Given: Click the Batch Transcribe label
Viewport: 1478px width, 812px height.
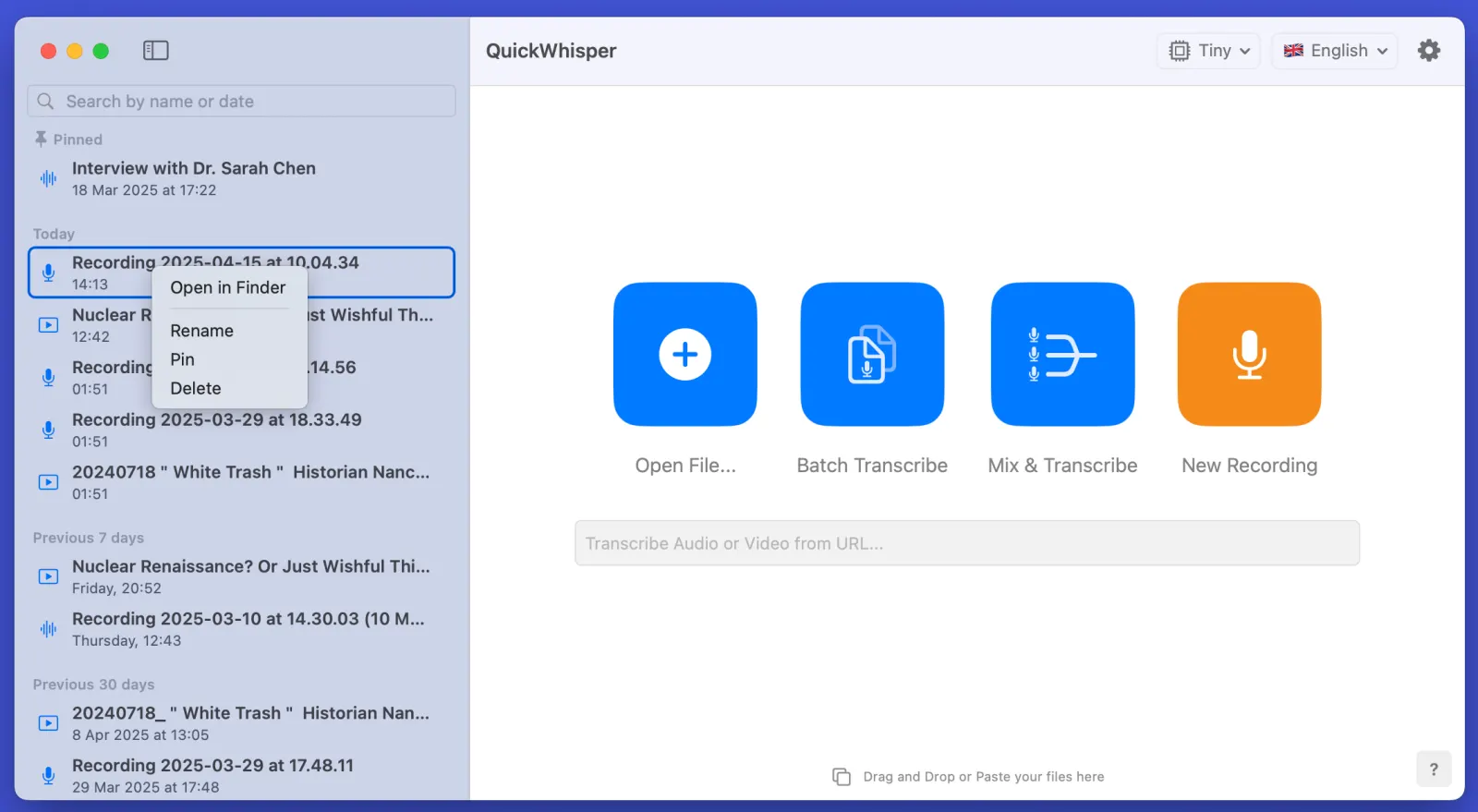Looking at the screenshot, I should coord(872,466).
